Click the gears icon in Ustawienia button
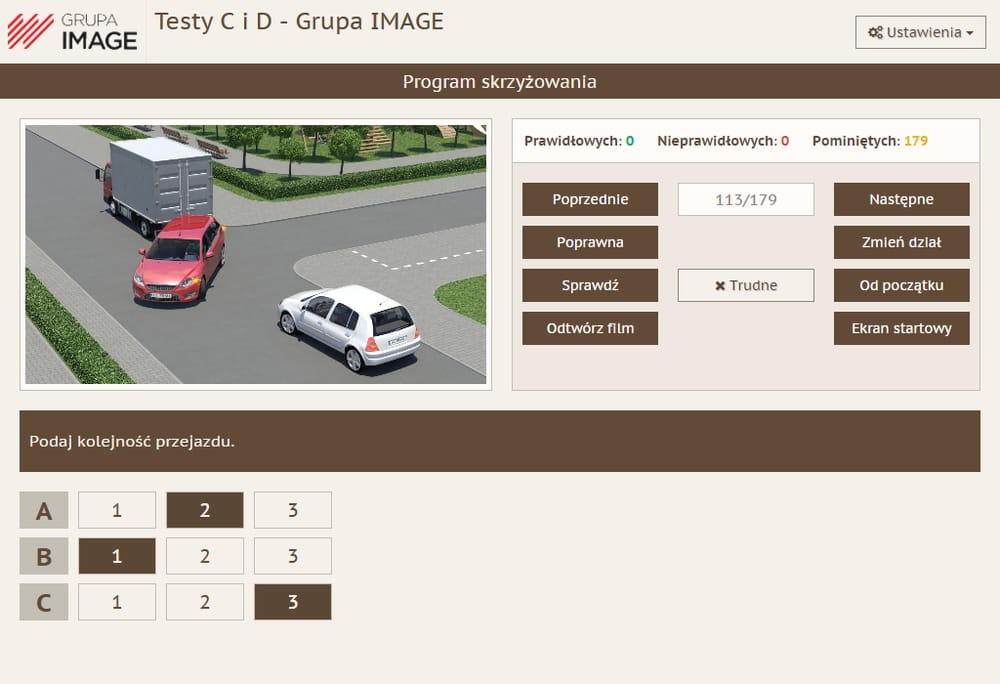 875,32
